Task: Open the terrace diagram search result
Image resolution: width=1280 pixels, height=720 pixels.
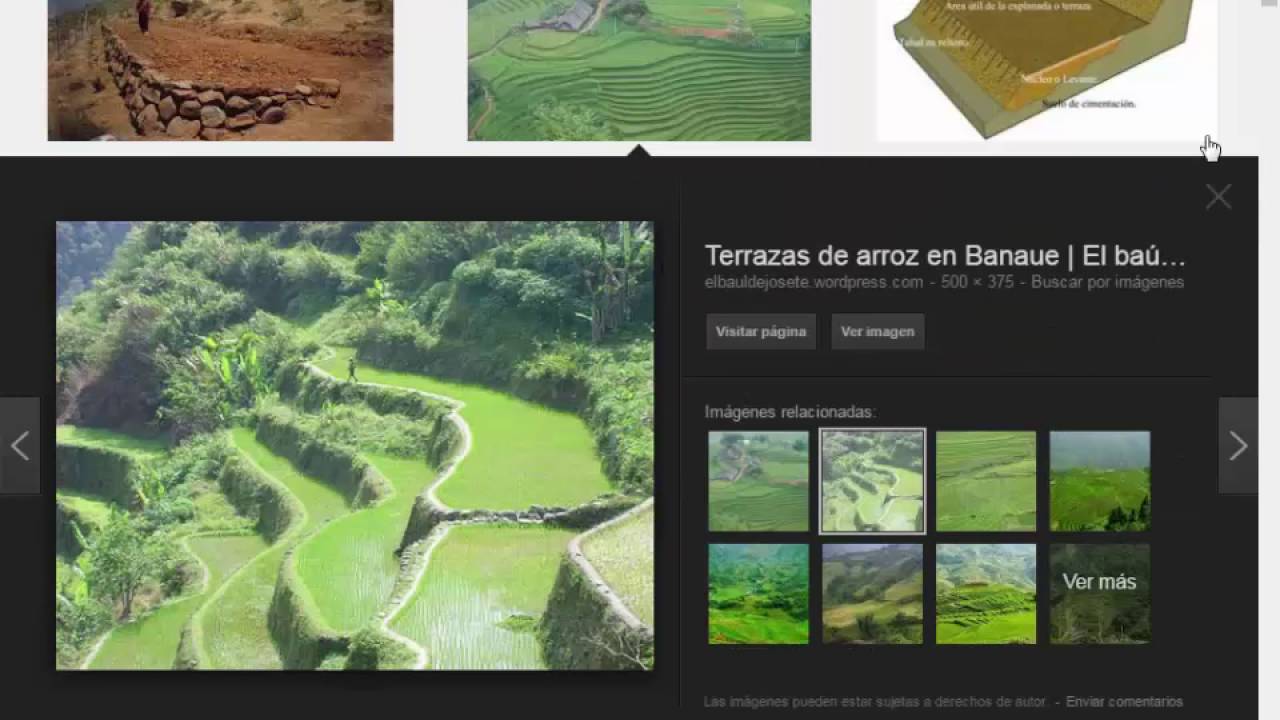Action: tap(1047, 70)
